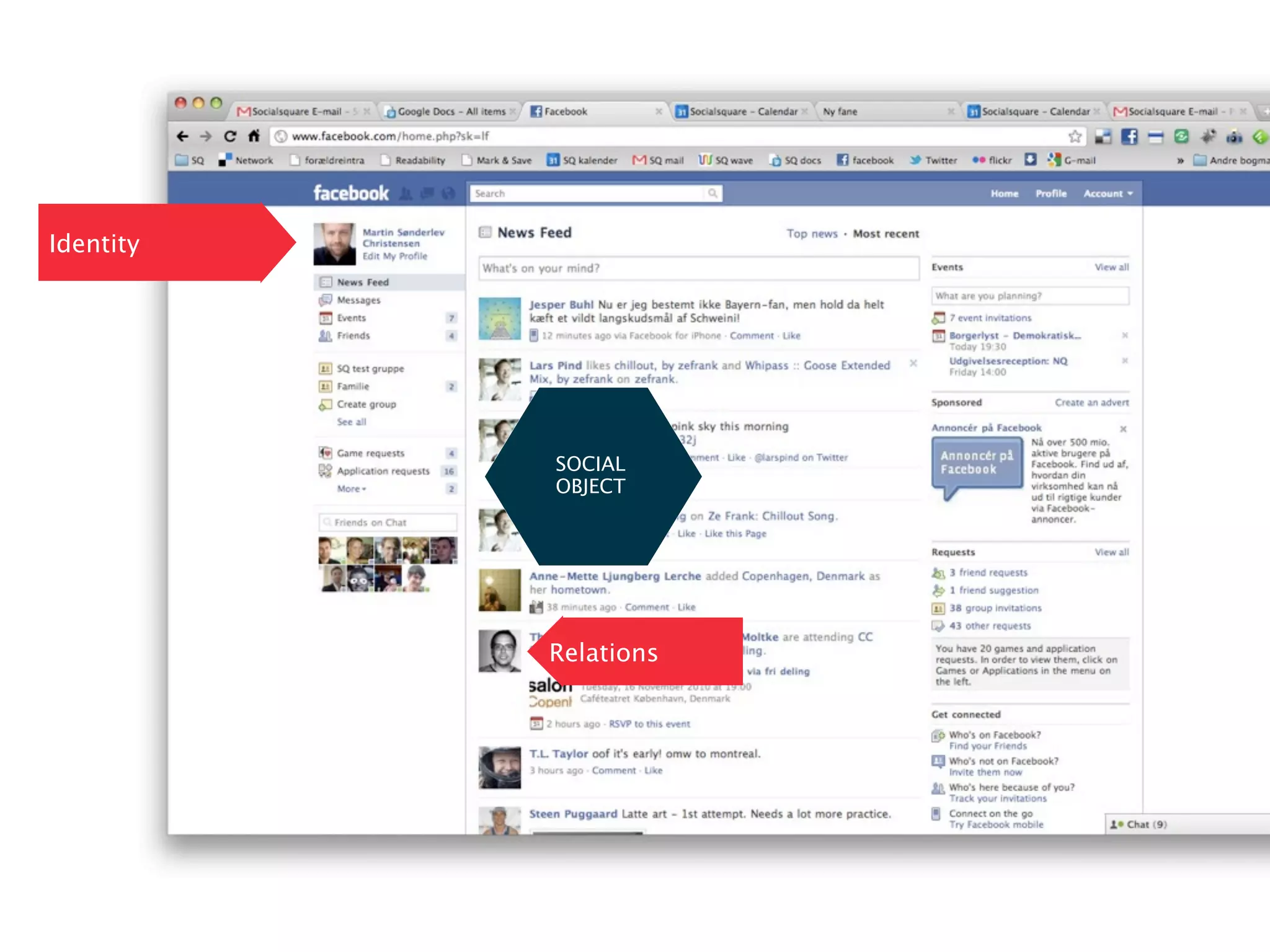The width and height of the screenshot is (1270, 952).
Task: Open the flickr bookmark
Action: (x=992, y=161)
